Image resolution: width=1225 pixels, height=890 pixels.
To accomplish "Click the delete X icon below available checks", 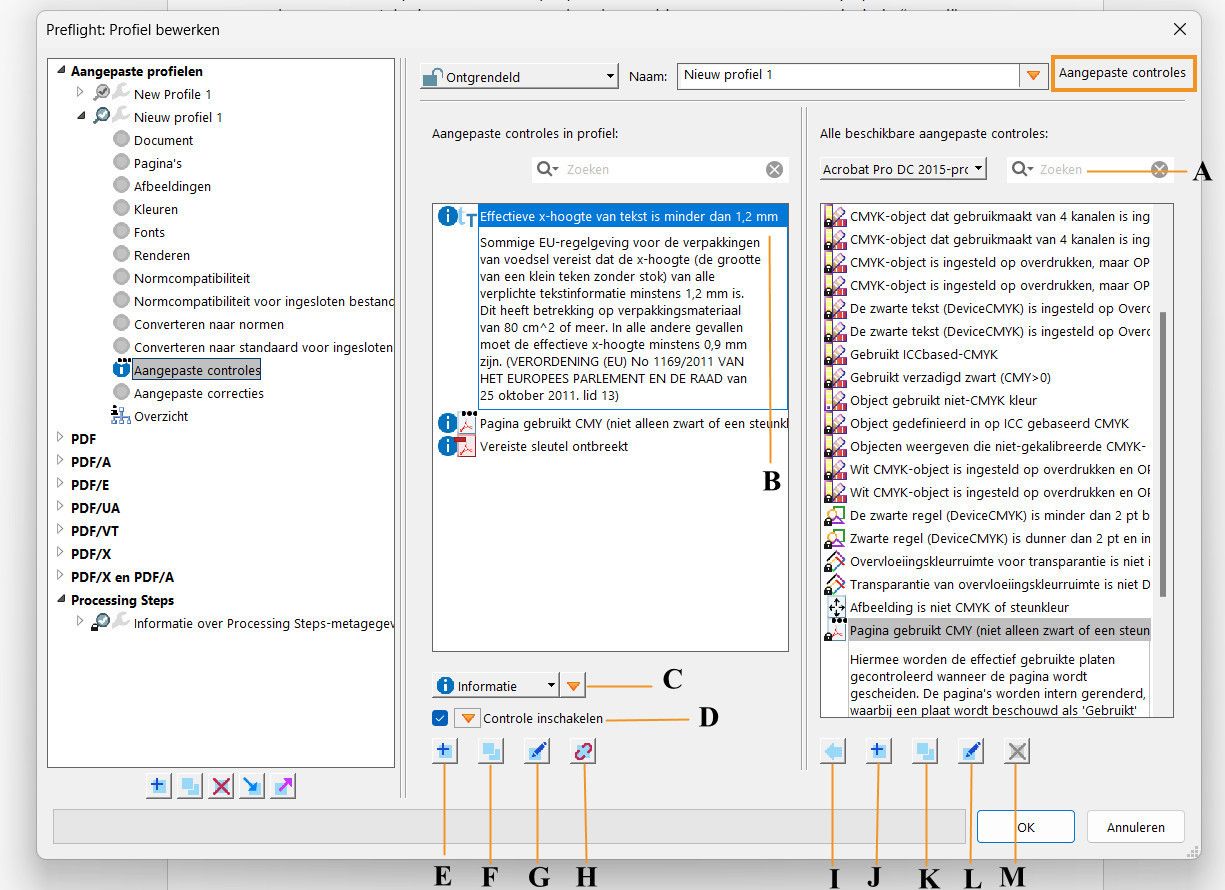I will 1016,750.
